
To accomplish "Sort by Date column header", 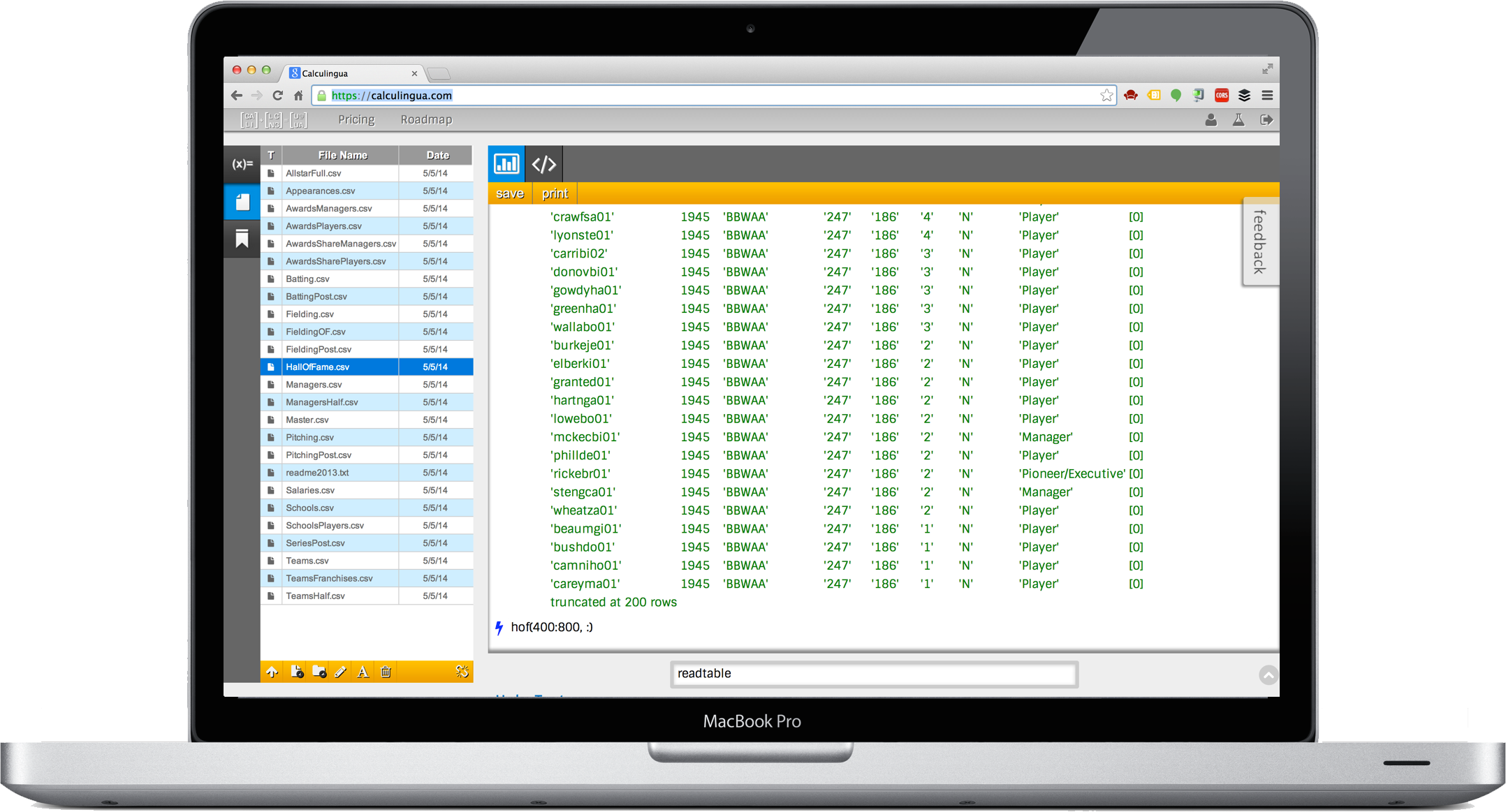I will click(437, 155).
